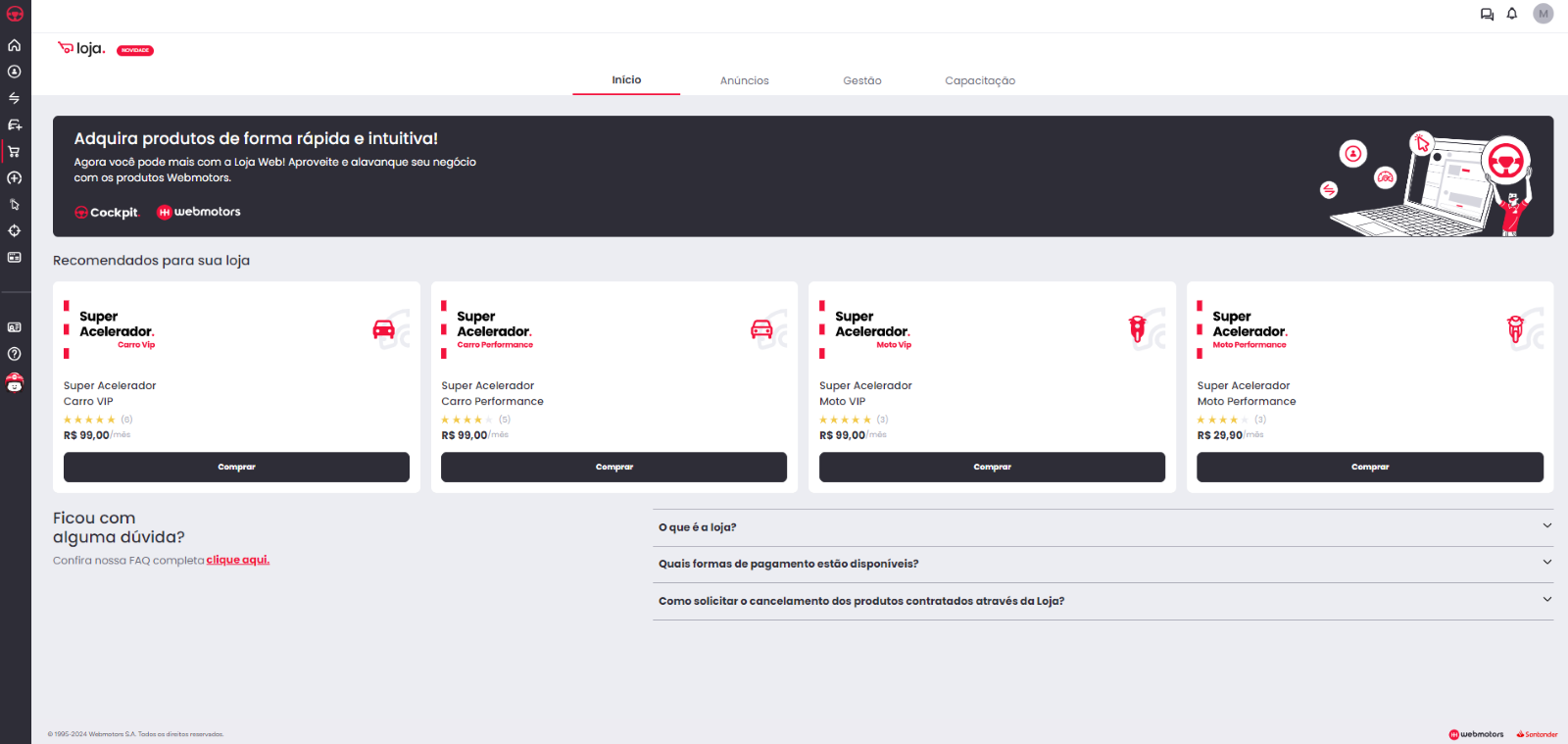Click the plus-circle icon in sidebar
The width and height of the screenshot is (1568, 744).
pyautogui.click(x=15, y=178)
